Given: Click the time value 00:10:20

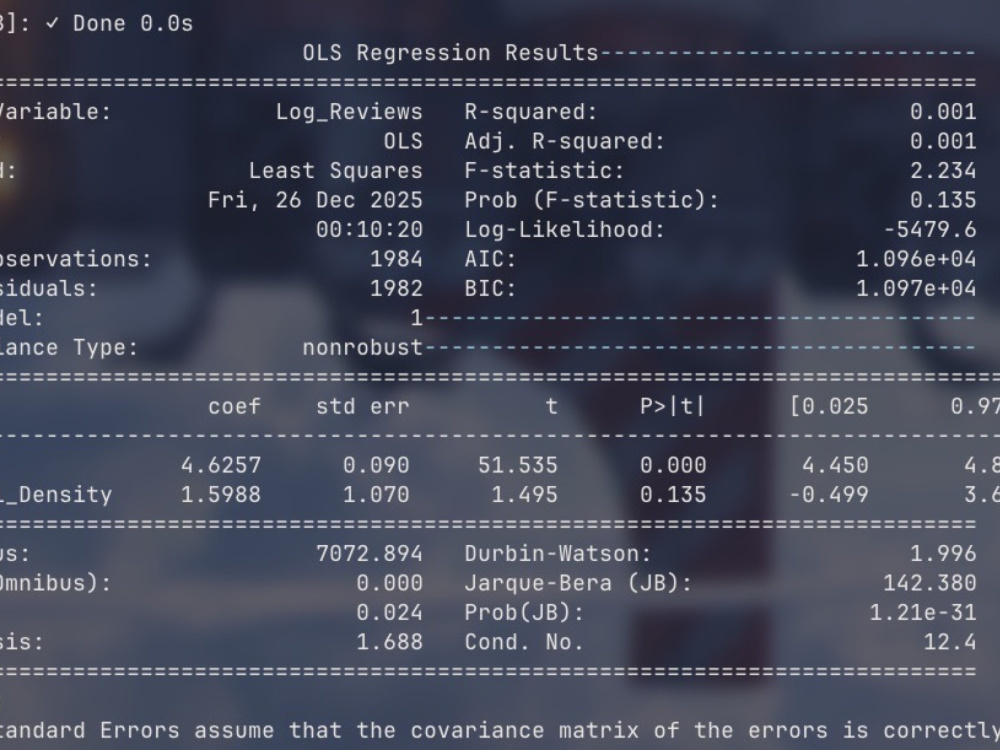Looking at the screenshot, I should click(x=369, y=230).
